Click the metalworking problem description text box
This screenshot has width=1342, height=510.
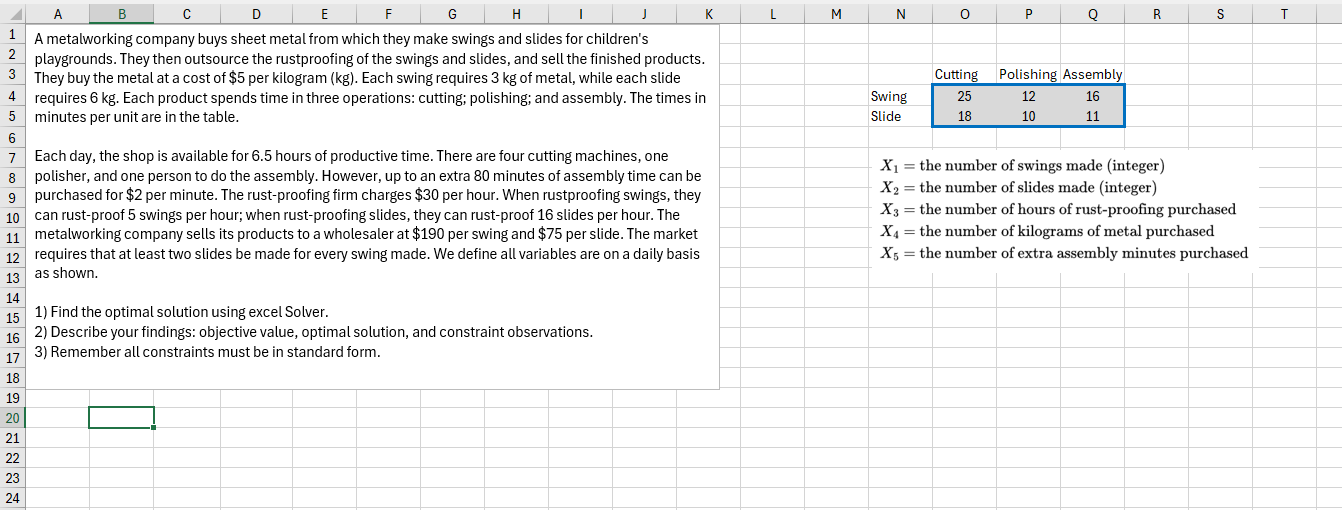click(372, 208)
